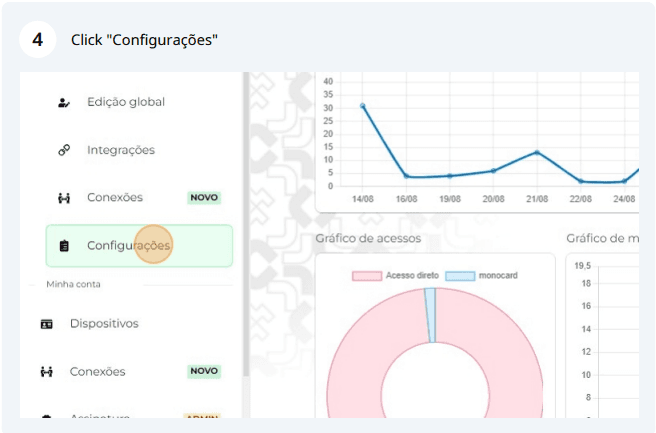
Task: Click the NOVO badge beside the lower Conexões
Action: pyautogui.click(x=204, y=371)
